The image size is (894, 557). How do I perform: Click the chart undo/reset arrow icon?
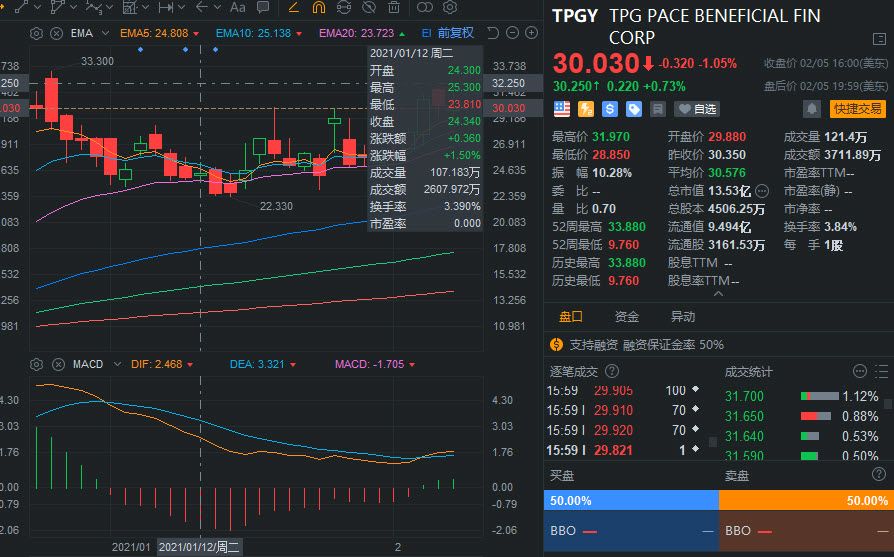[493, 33]
